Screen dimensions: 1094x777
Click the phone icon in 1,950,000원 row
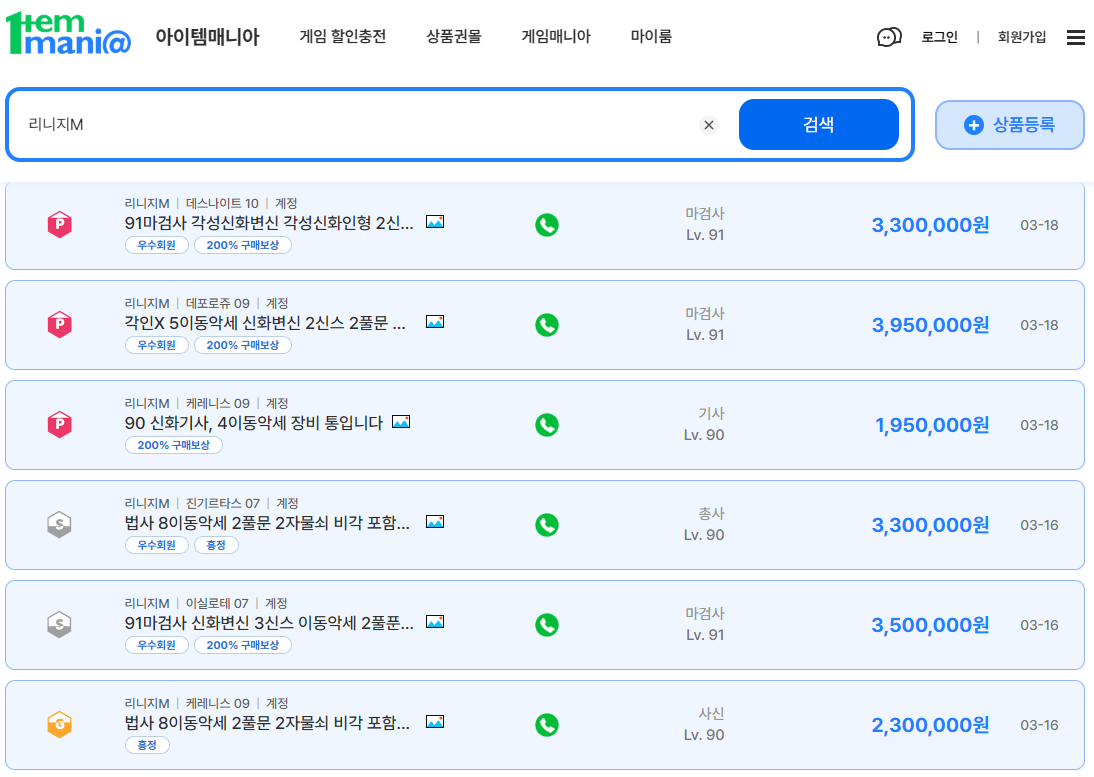[547, 425]
